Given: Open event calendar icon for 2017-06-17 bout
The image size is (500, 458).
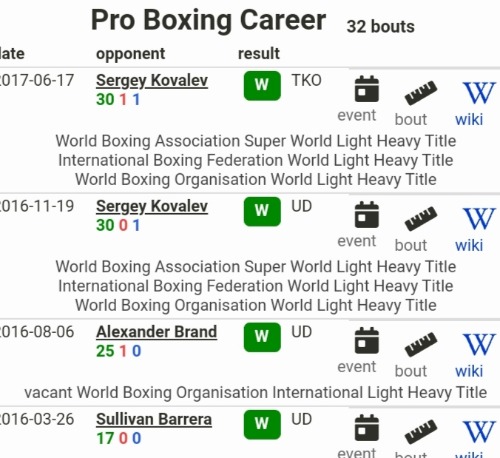Looking at the screenshot, I should click(366, 89).
